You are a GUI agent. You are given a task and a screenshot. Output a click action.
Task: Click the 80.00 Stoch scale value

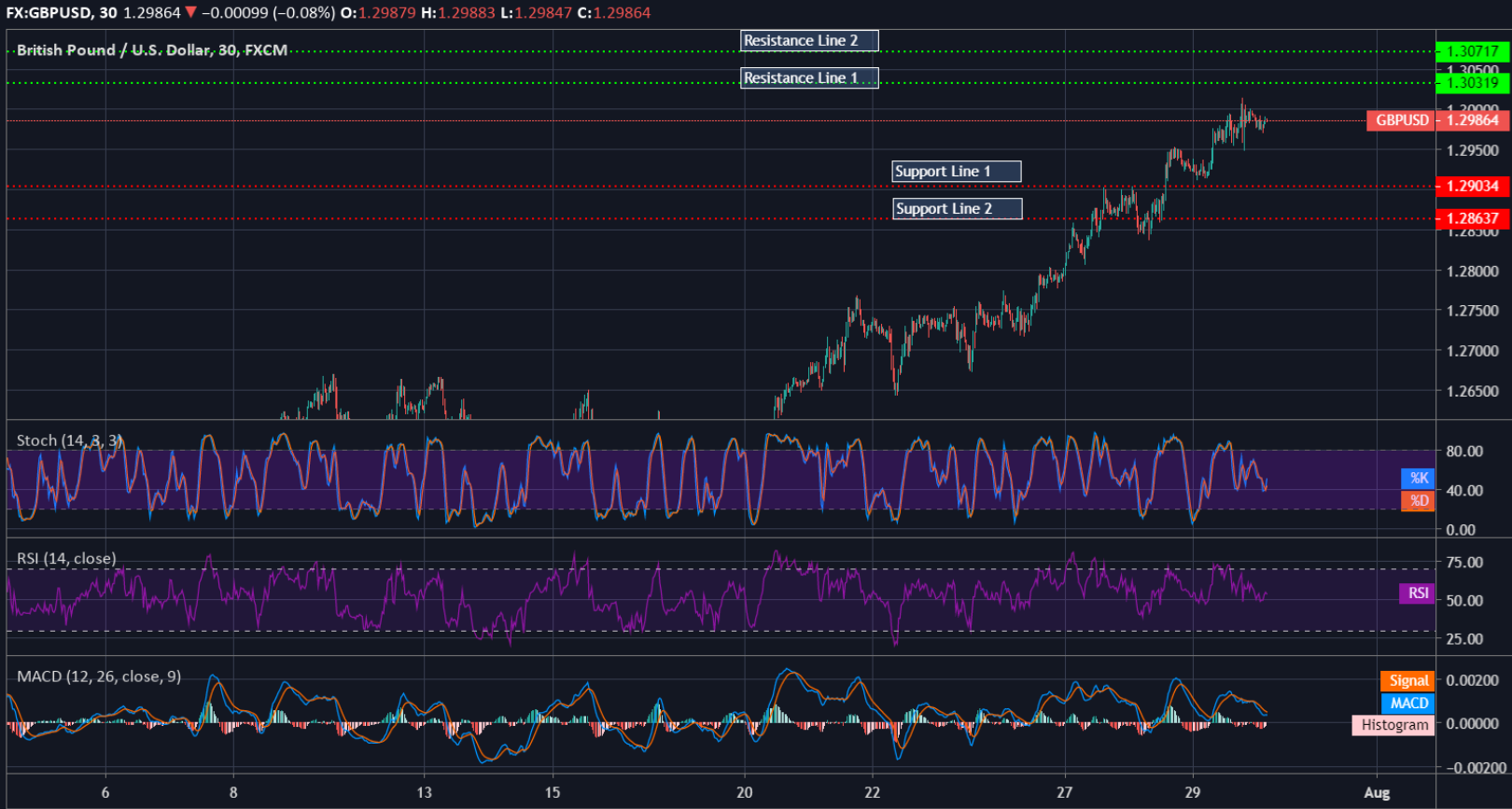(x=1464, y=451)
